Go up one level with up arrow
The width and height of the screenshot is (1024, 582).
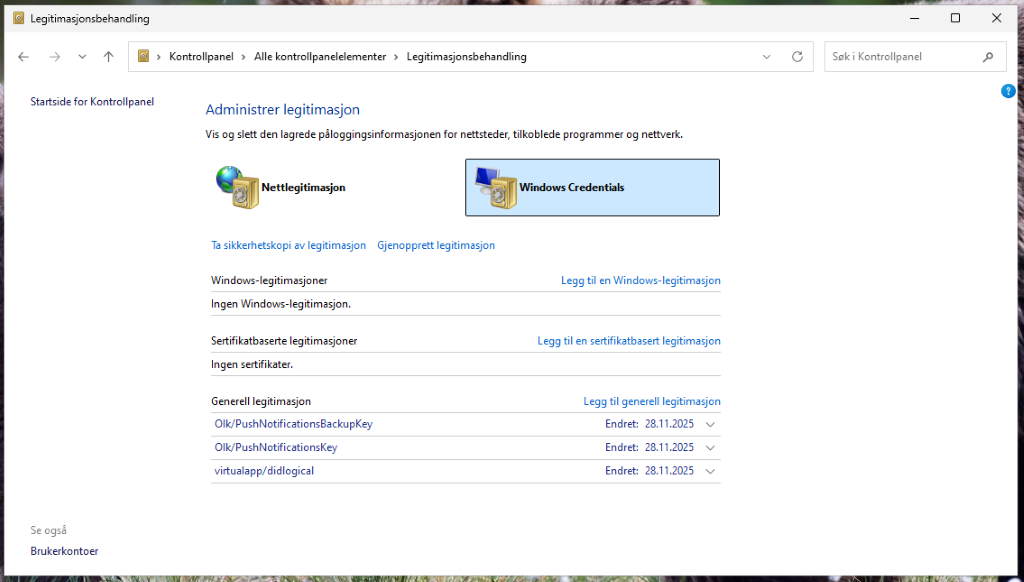coord(108,57)
